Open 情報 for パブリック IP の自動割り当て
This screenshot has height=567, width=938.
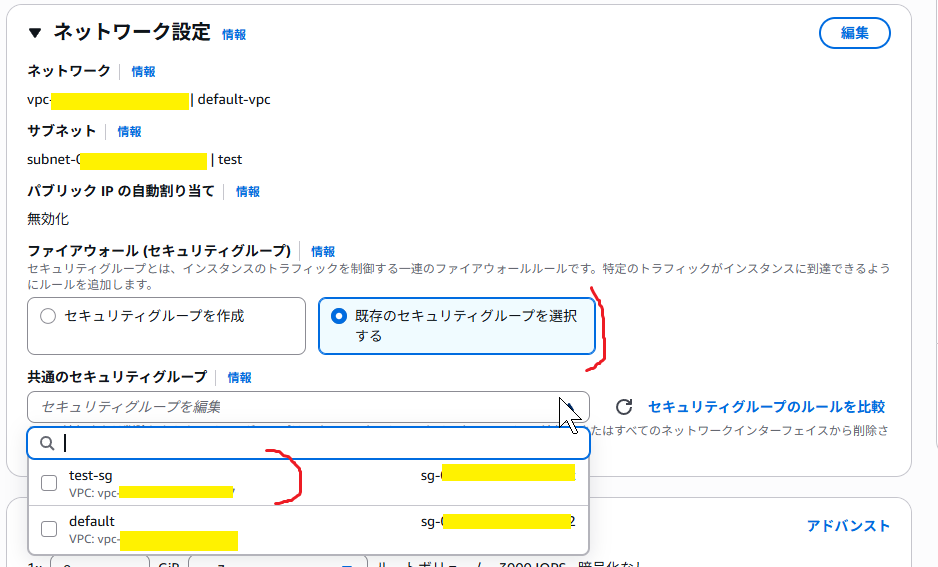(248, 192)
